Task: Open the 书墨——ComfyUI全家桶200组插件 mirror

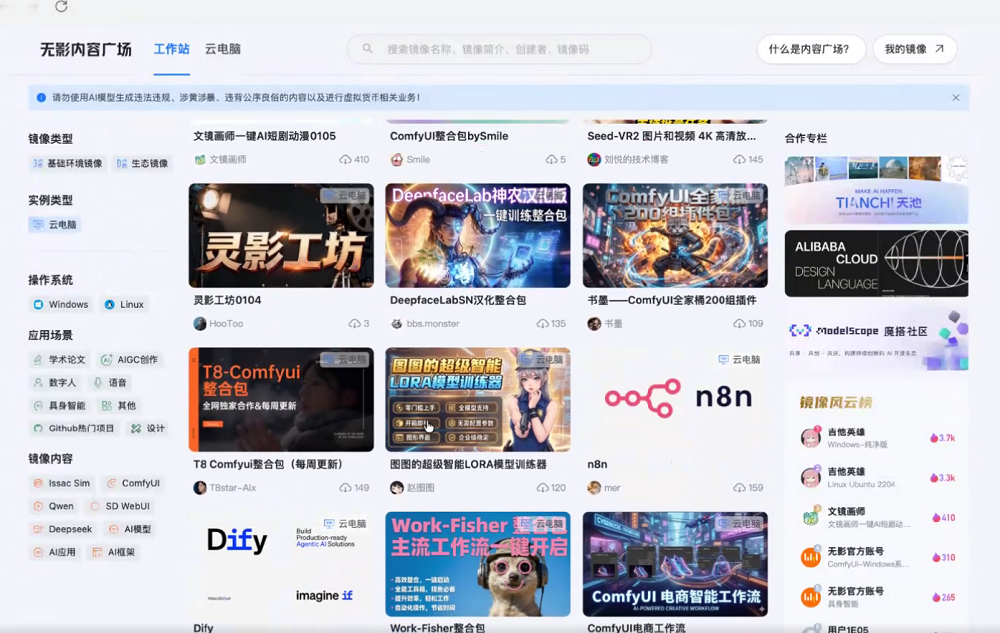Action: coord(675,234)
